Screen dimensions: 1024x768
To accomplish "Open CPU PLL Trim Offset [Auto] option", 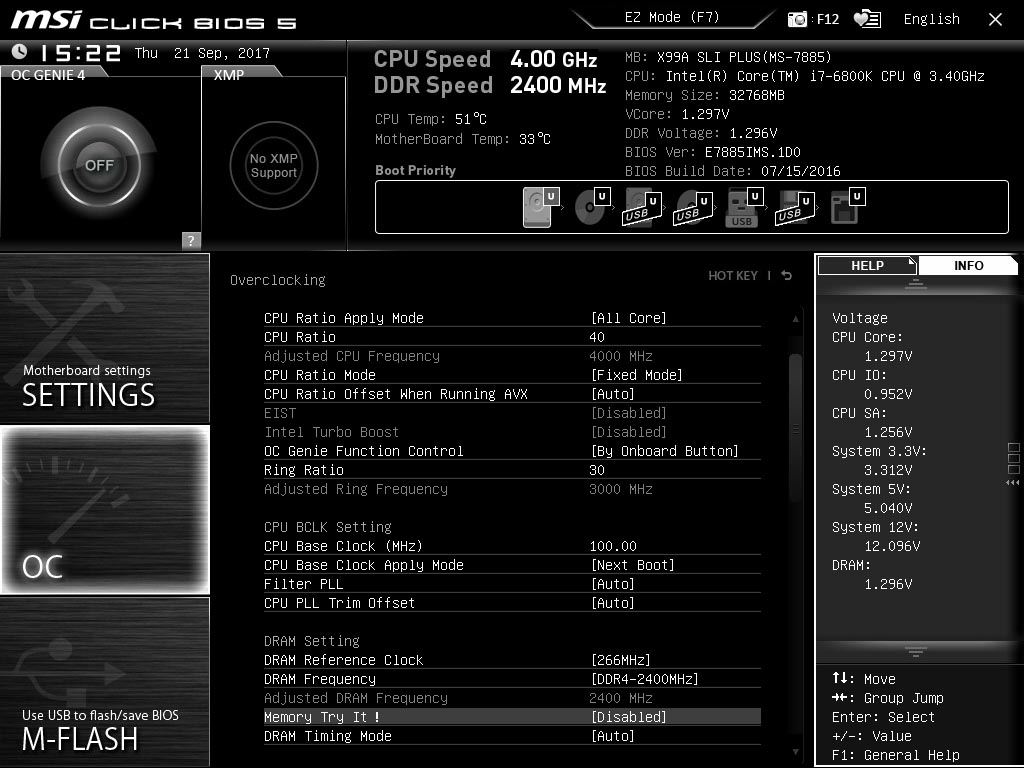I will pos(512,603).
